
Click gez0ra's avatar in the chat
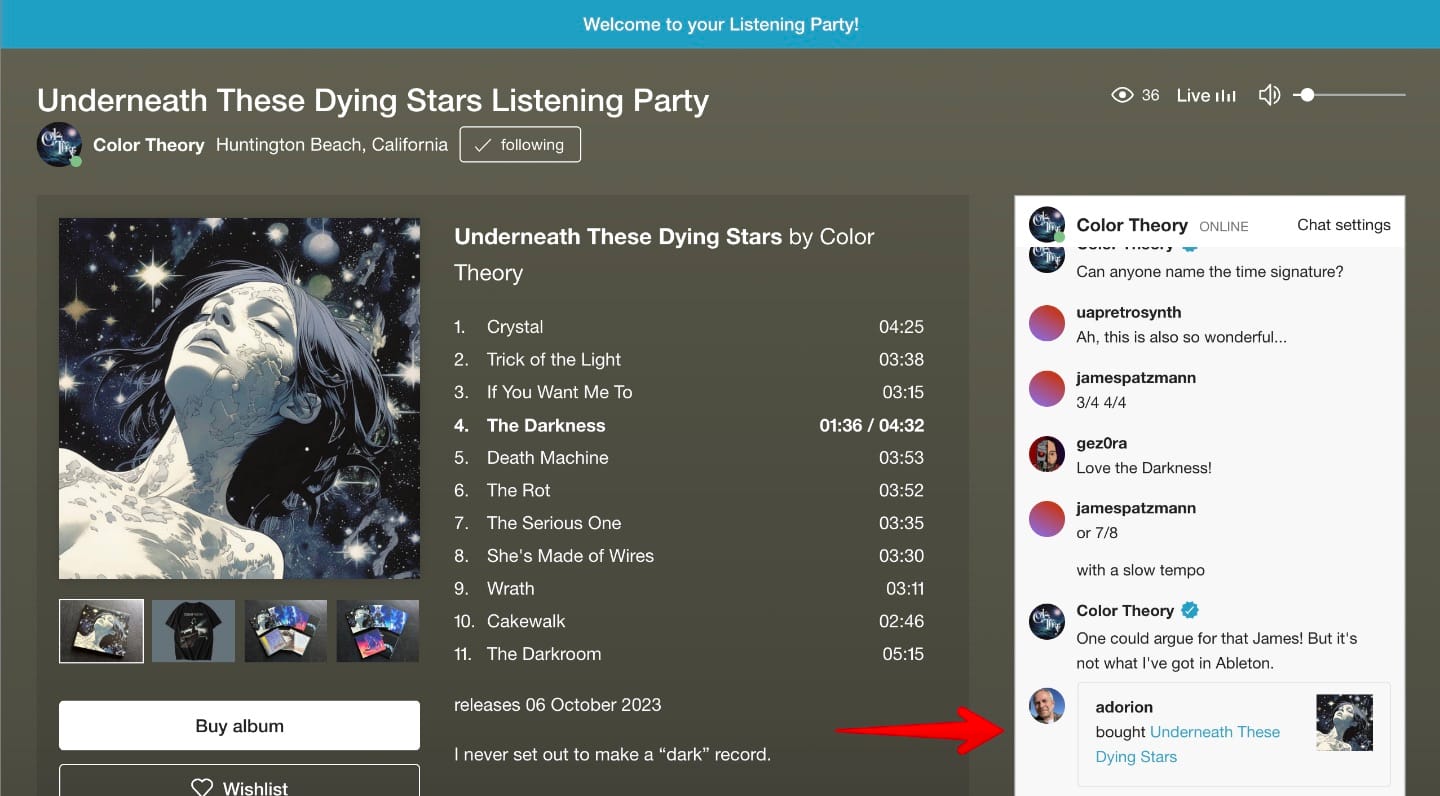click(x=1046, y=454)
